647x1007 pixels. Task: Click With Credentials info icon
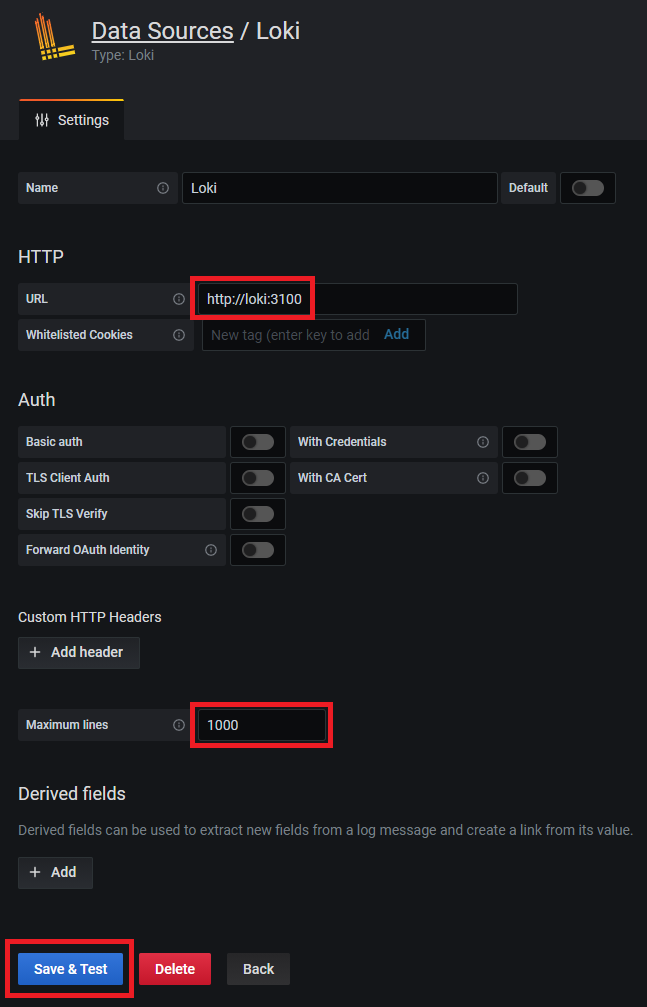coord(483,442)
